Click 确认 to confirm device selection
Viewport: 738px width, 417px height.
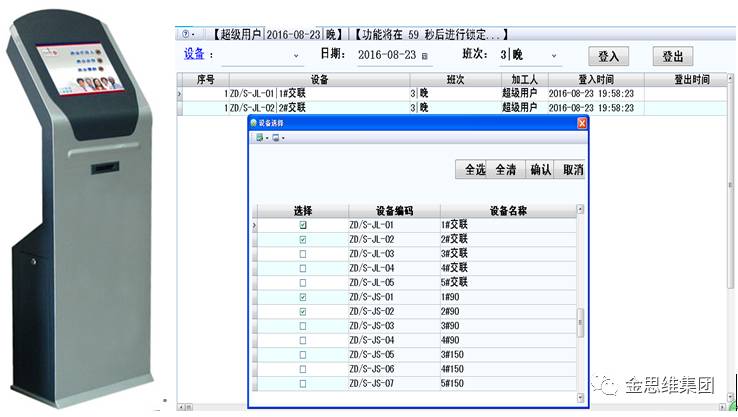(540, 170)
